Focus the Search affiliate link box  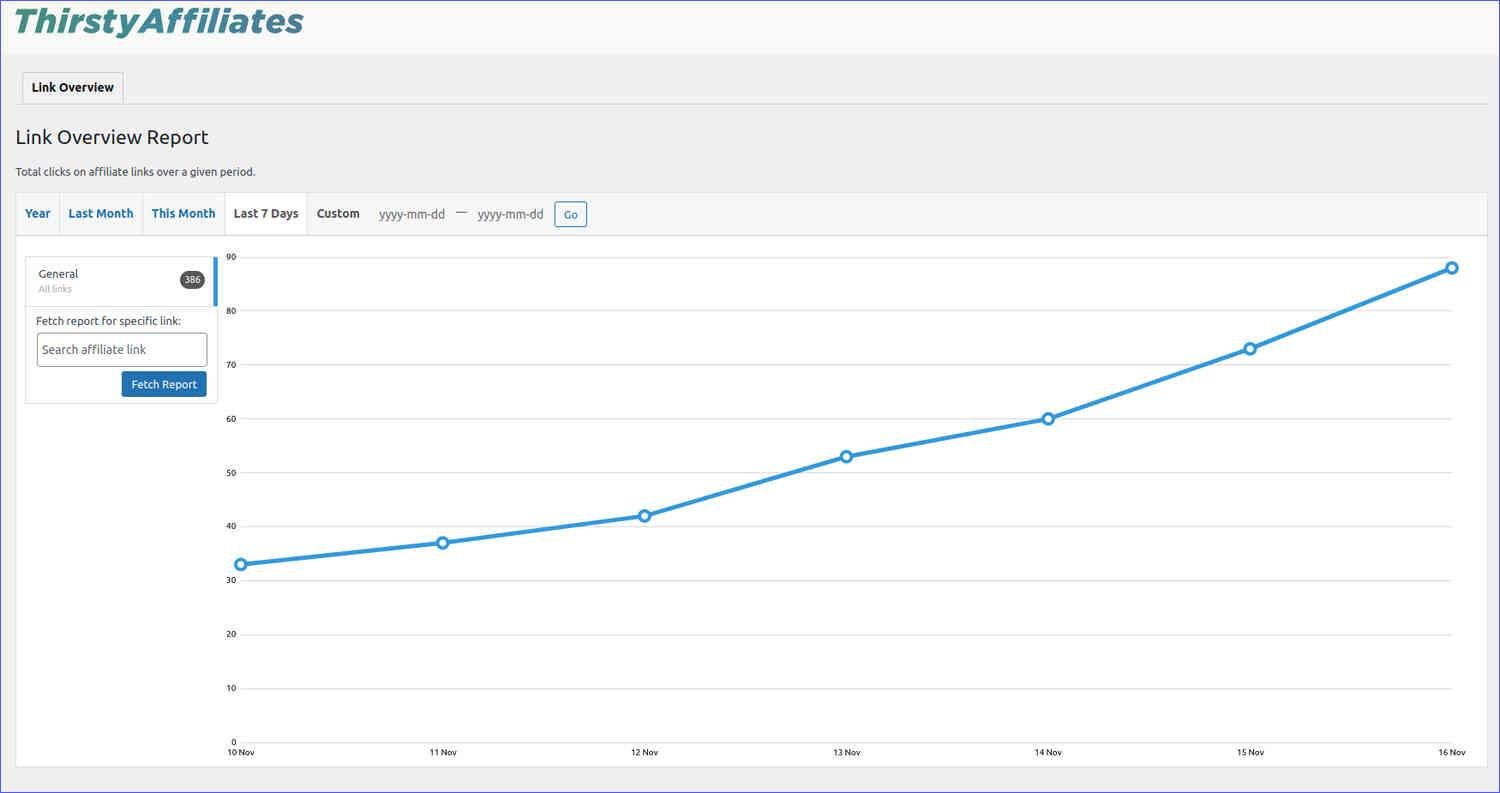(121, 349)
